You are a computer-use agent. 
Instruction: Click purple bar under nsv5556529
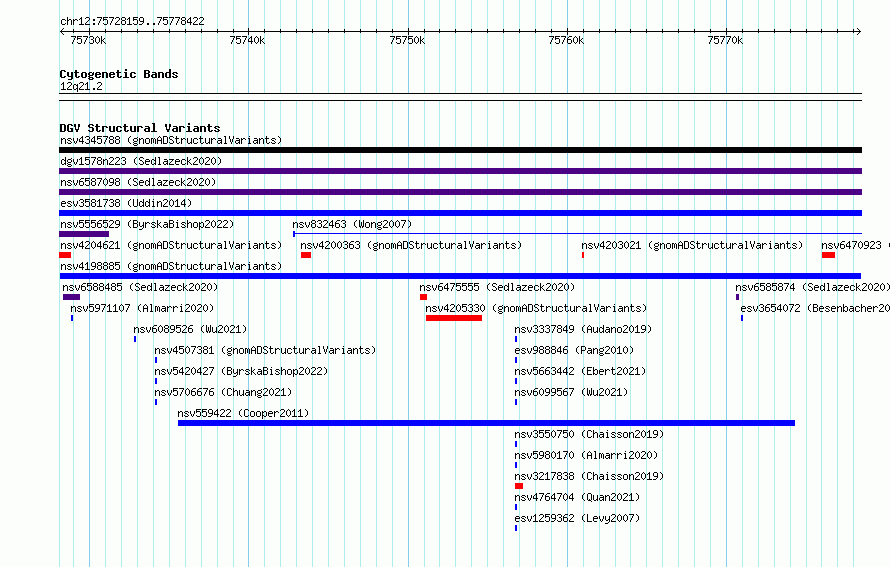(x=84, y=234)
